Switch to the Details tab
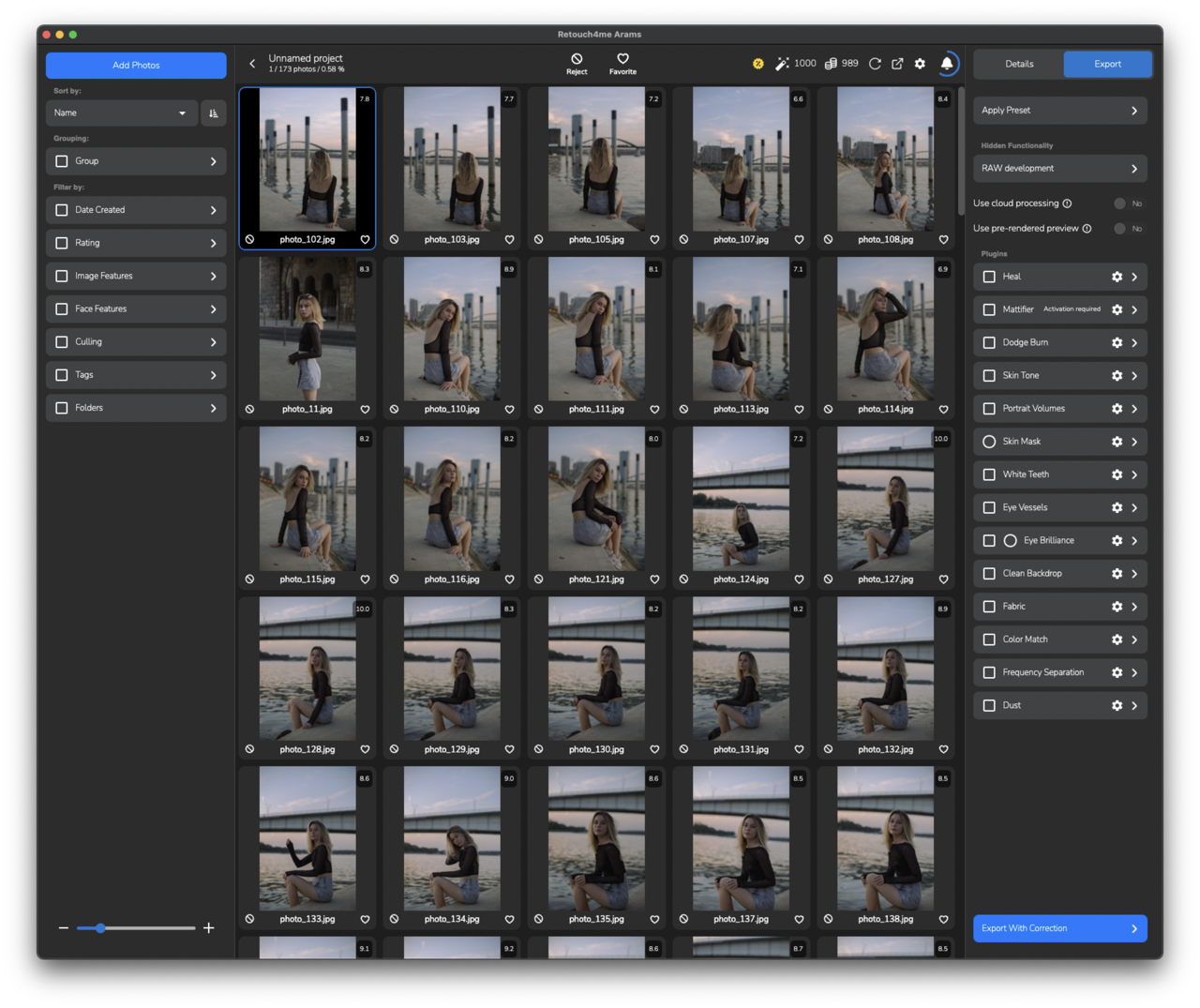 tap(1019, 65)
